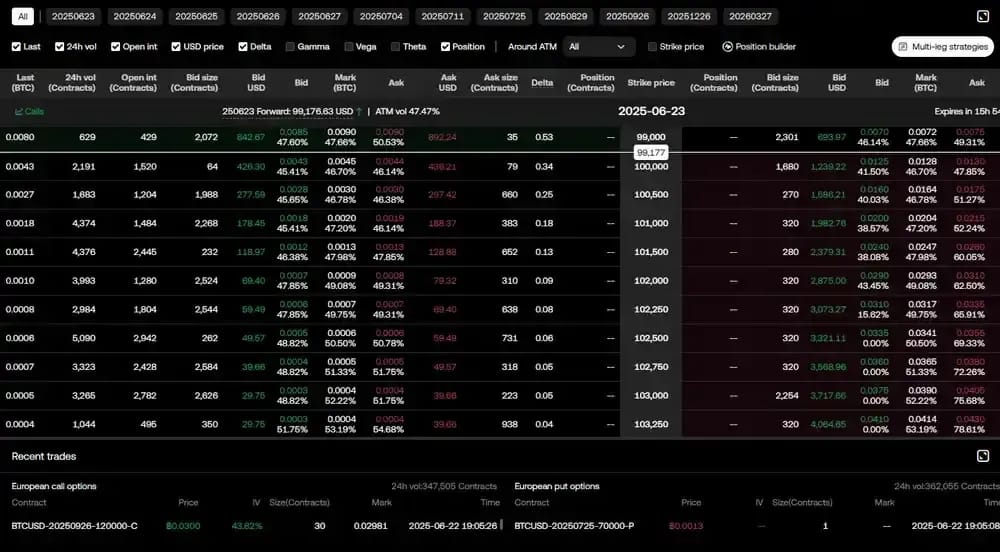Select the 20250625 expiry tab
This screenshot has height=552, width=1000.
point(196,17)
